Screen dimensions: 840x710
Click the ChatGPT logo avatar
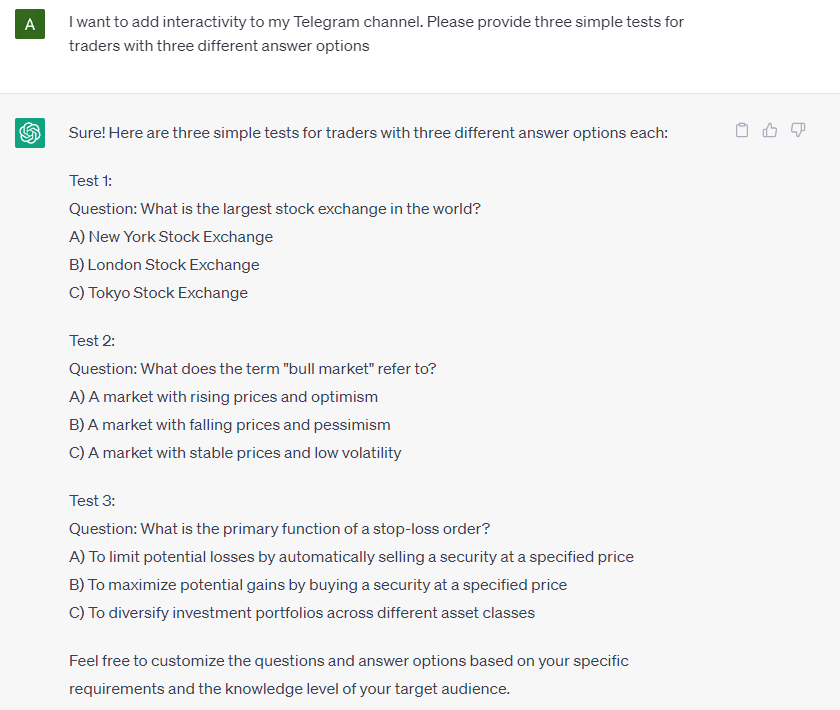pos(30,133)
